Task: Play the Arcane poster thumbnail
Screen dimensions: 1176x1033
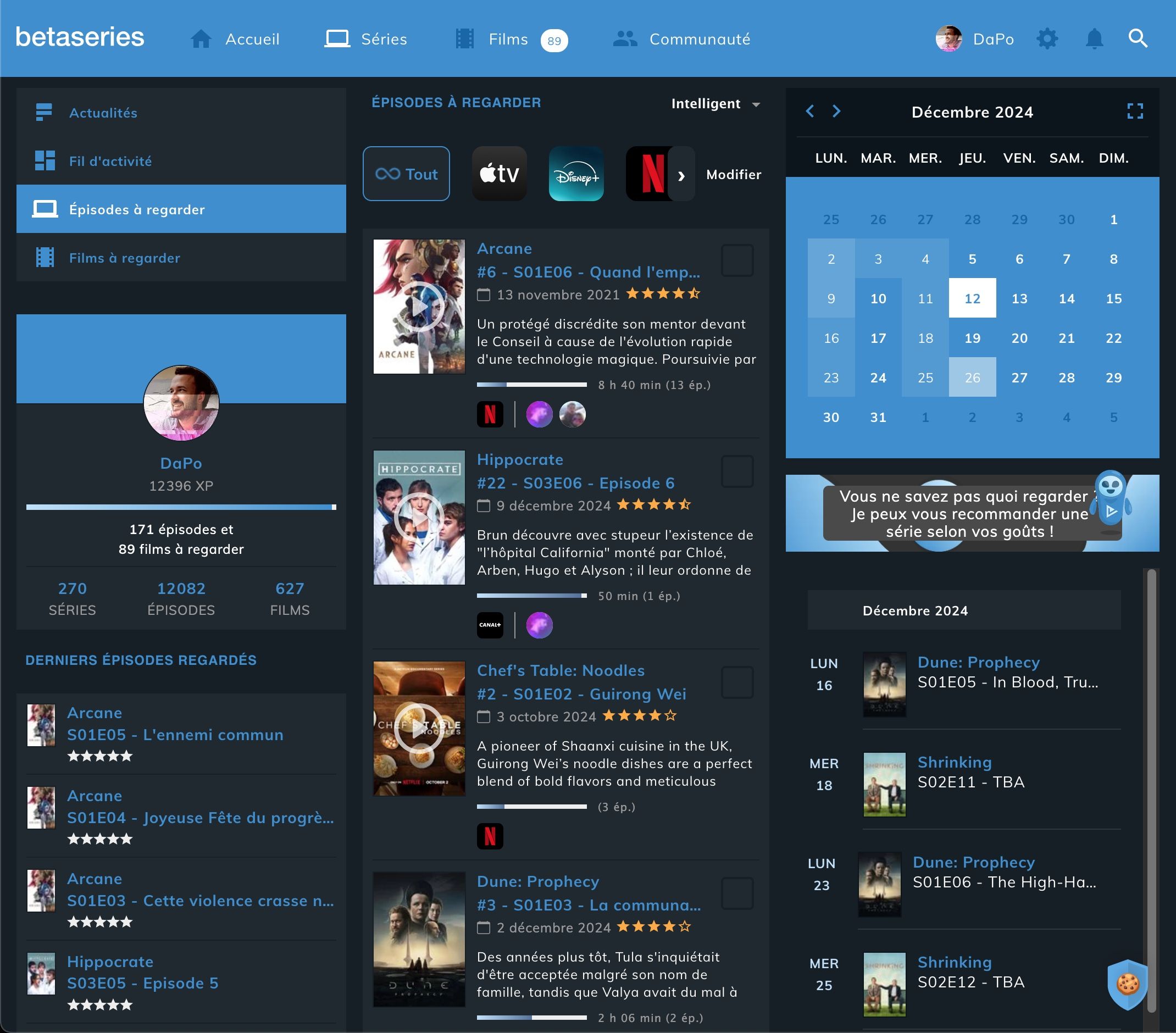Action: 419,307
